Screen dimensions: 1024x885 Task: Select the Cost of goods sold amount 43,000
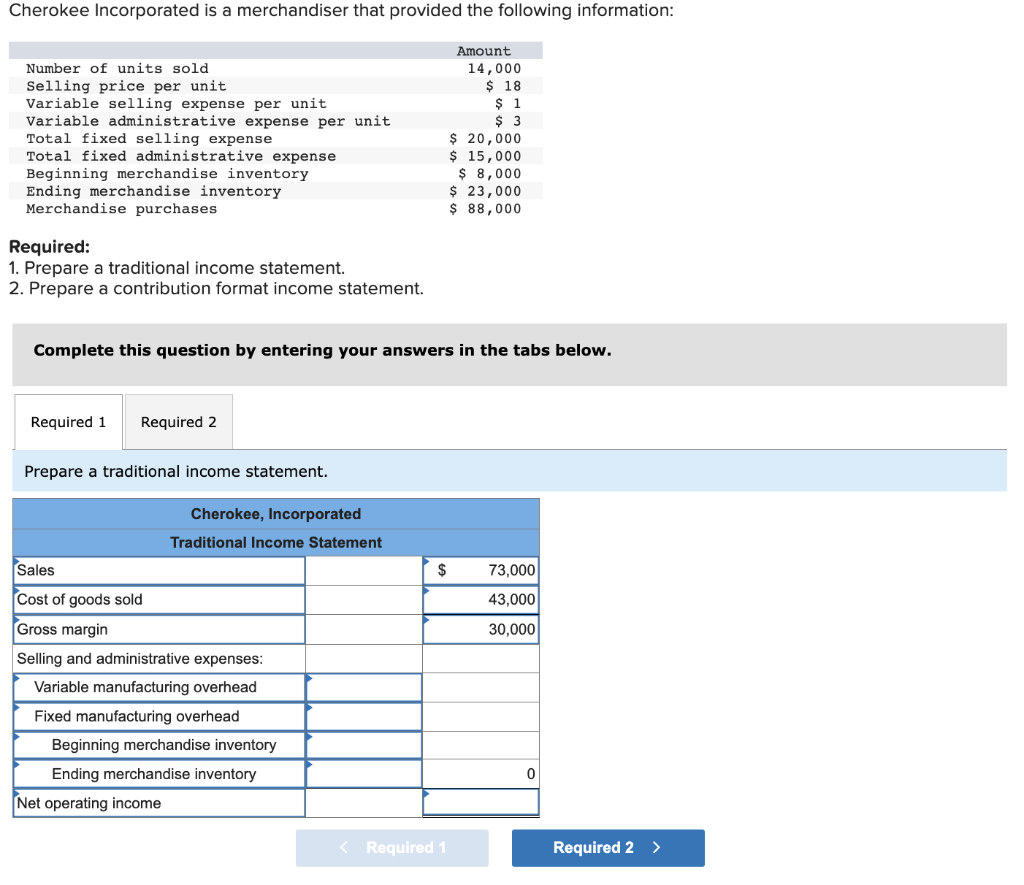[481, 600]
